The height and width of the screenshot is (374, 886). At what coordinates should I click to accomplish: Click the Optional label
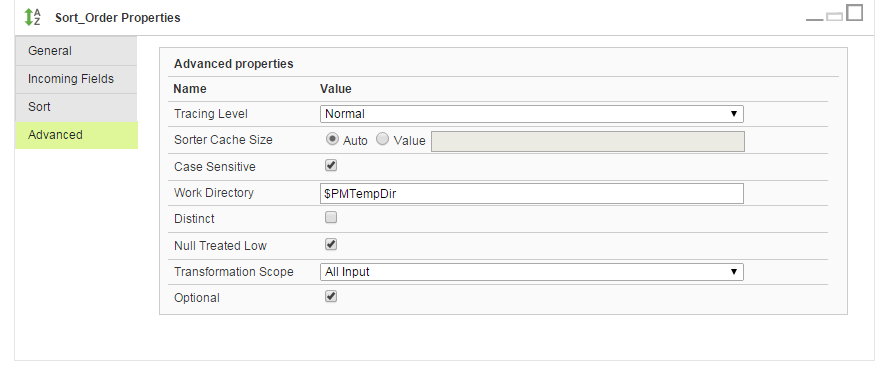(197, 298)
